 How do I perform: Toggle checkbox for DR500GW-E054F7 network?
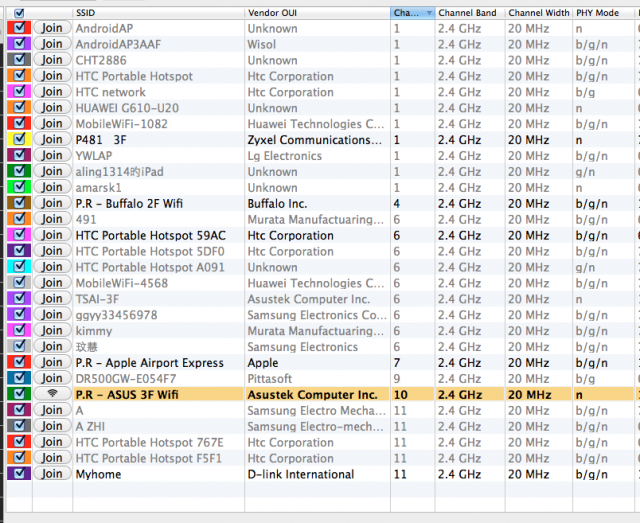click(x=19, y=378)
